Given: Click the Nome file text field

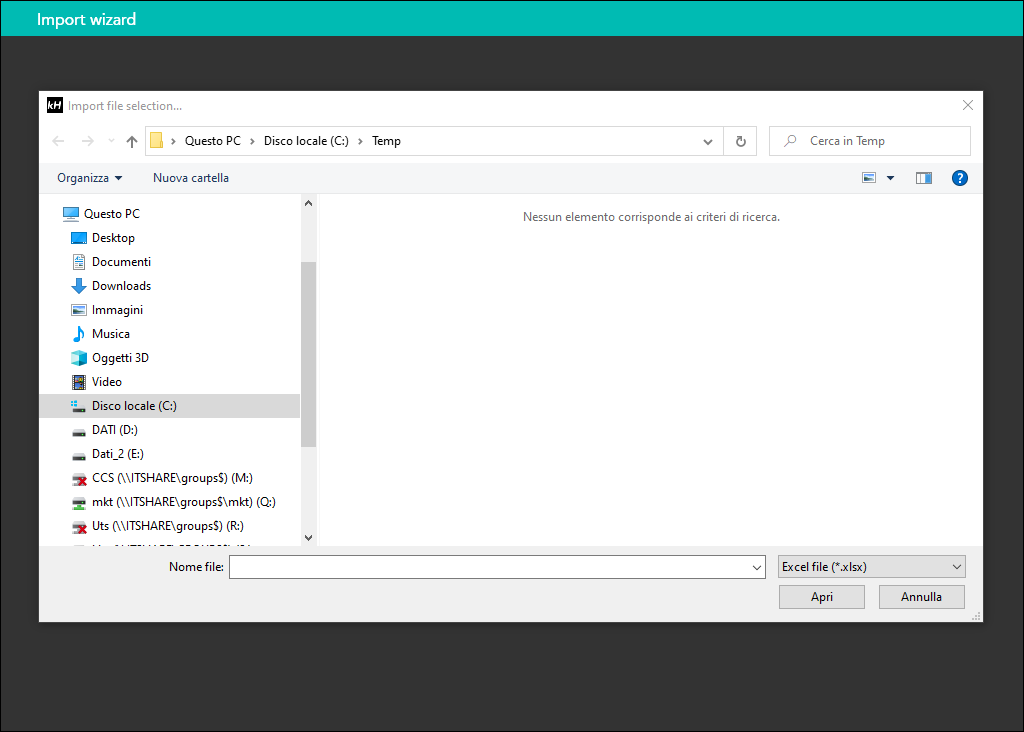Looking at the screenshot, I should pyautogui.click(x=490, y=567).
